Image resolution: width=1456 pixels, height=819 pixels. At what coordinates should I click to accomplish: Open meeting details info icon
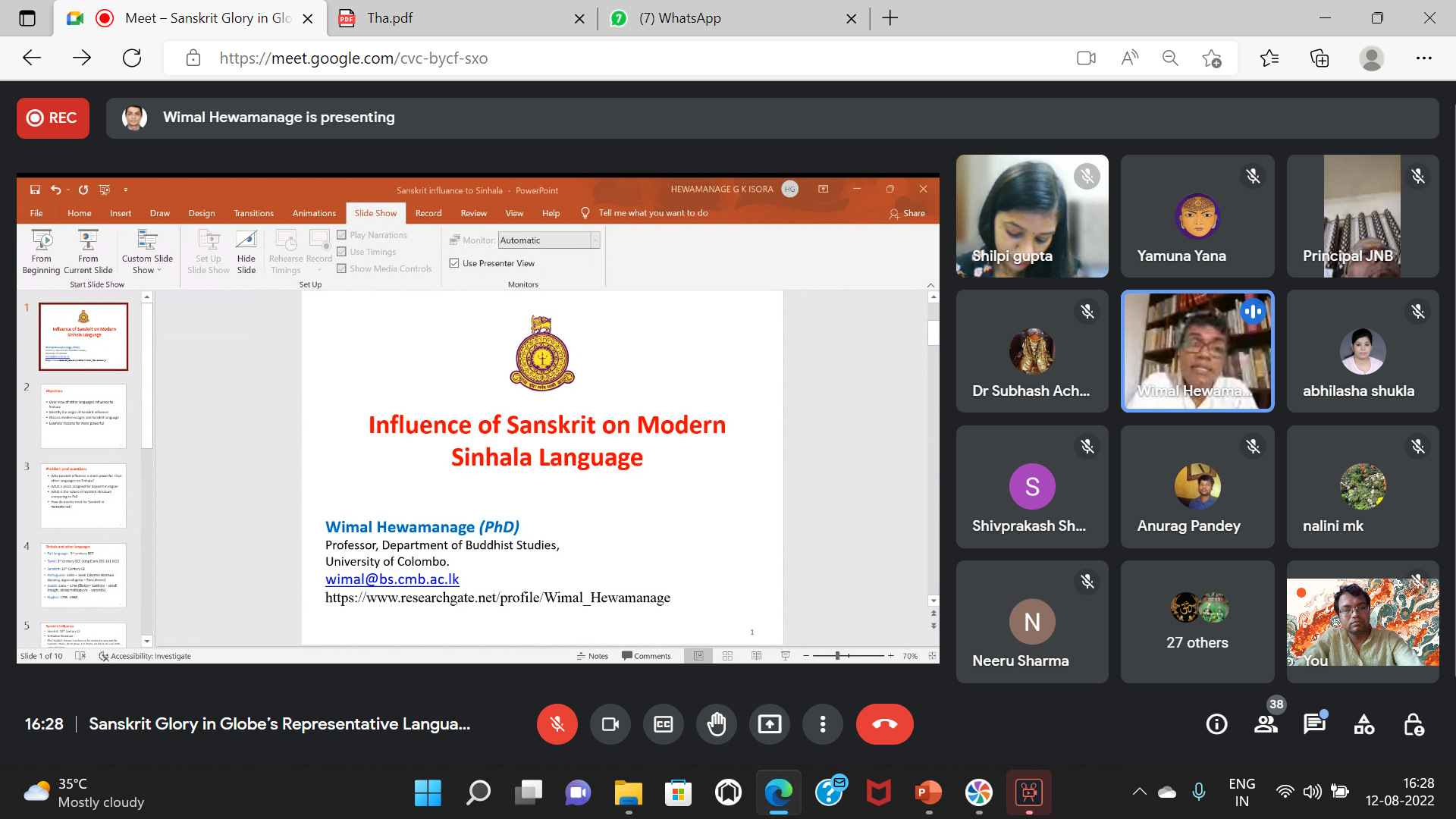click(1216, 724)
